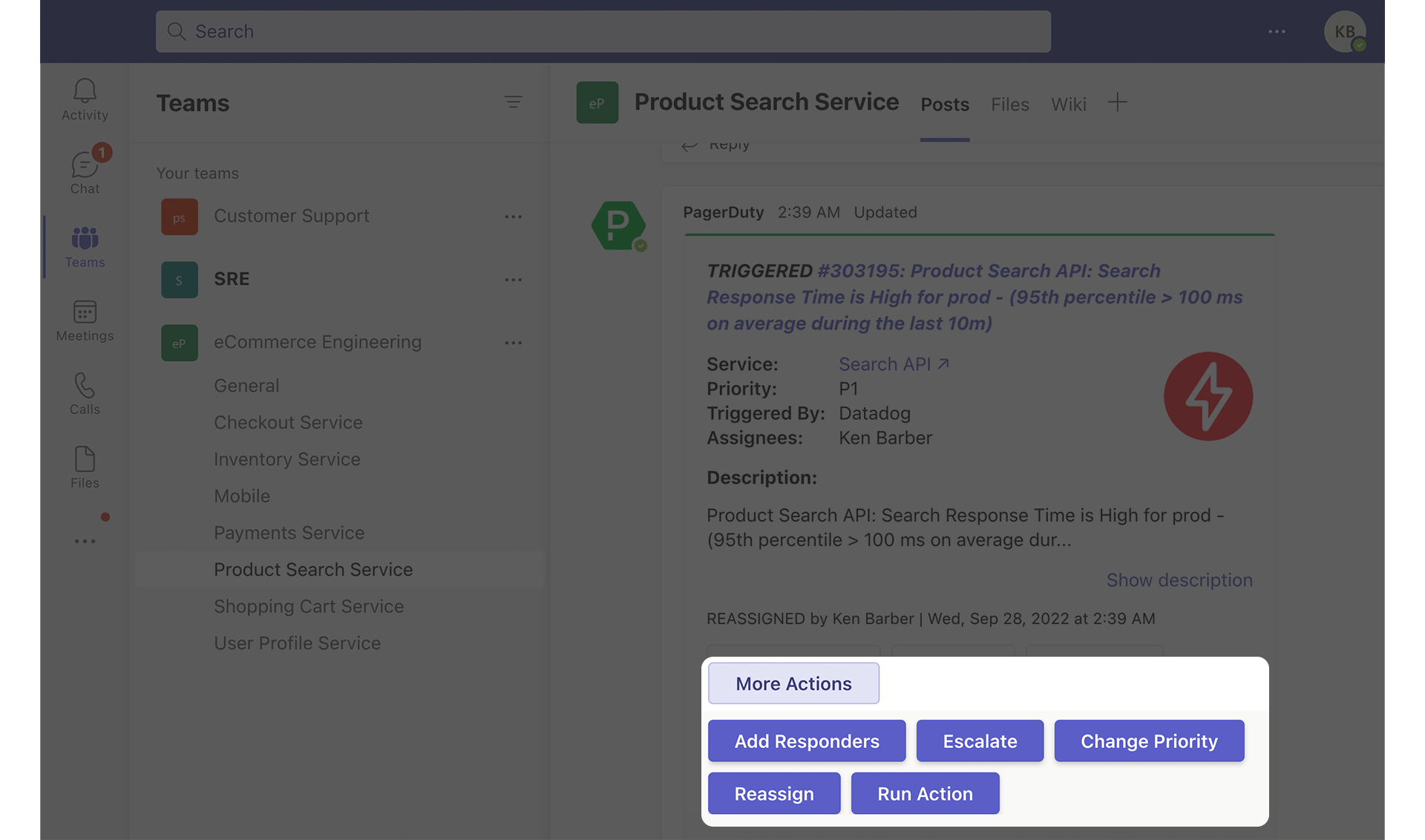The image size is (1425, 840).
Task: Switch to the Wiki tab
Action: click(1068, 105)
